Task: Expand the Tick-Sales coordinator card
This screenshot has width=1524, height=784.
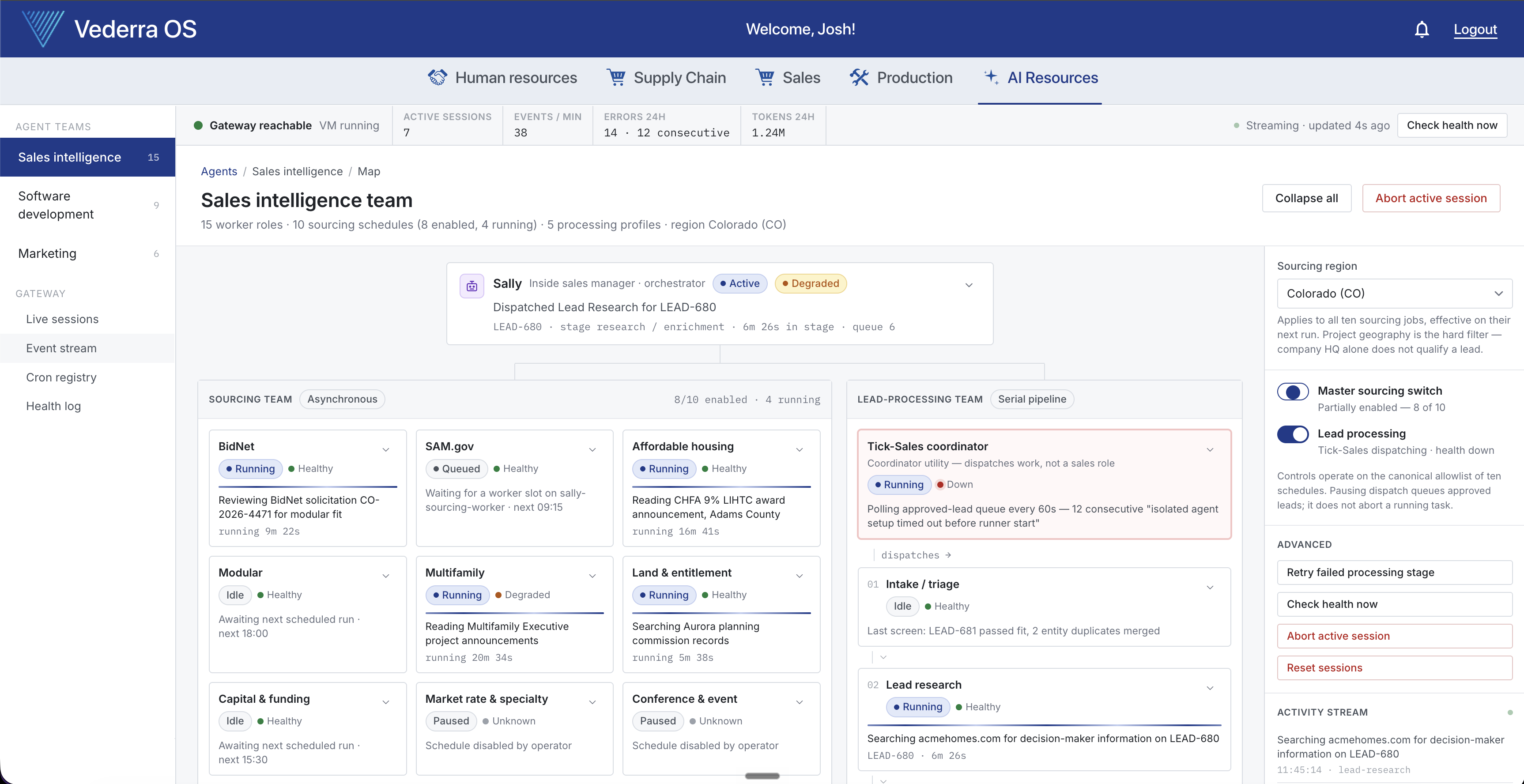Action: point(1210,450)
